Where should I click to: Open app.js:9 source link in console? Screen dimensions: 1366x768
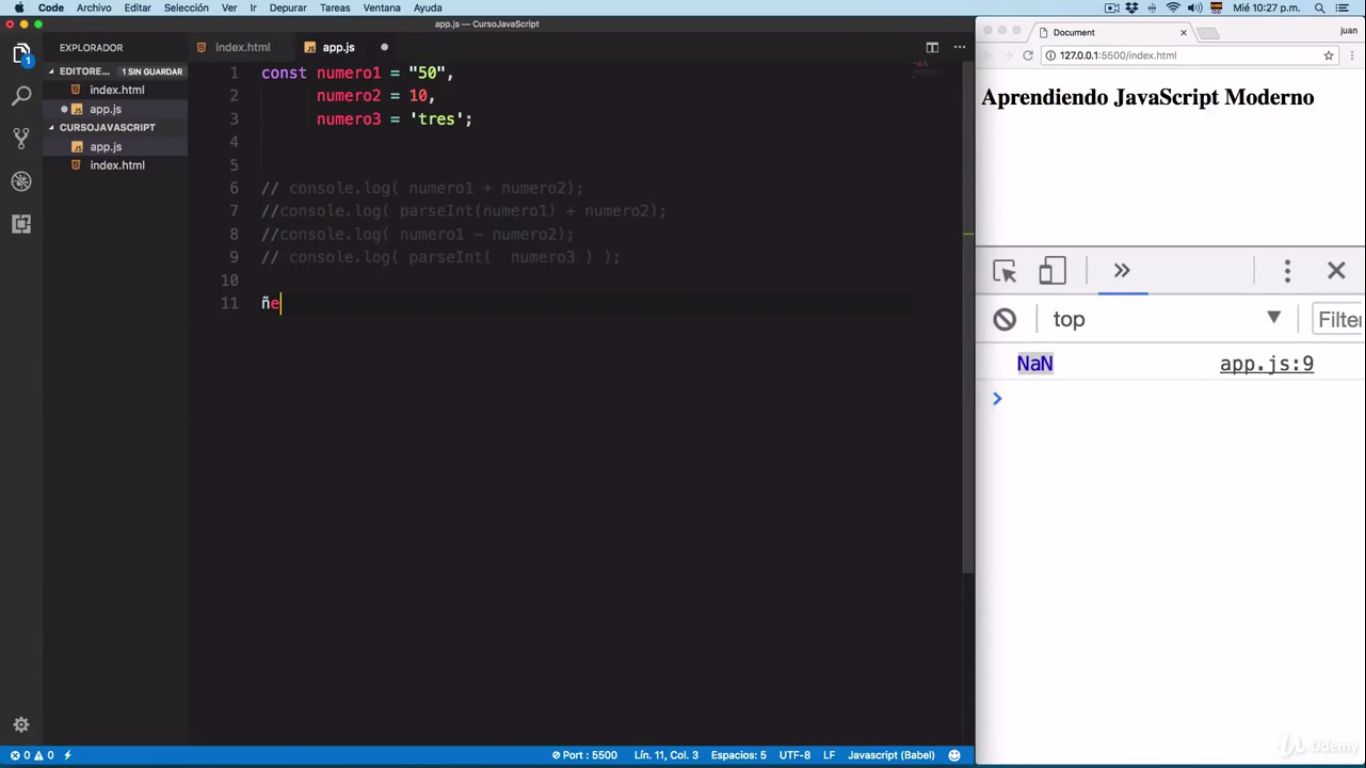(1266, 363)
